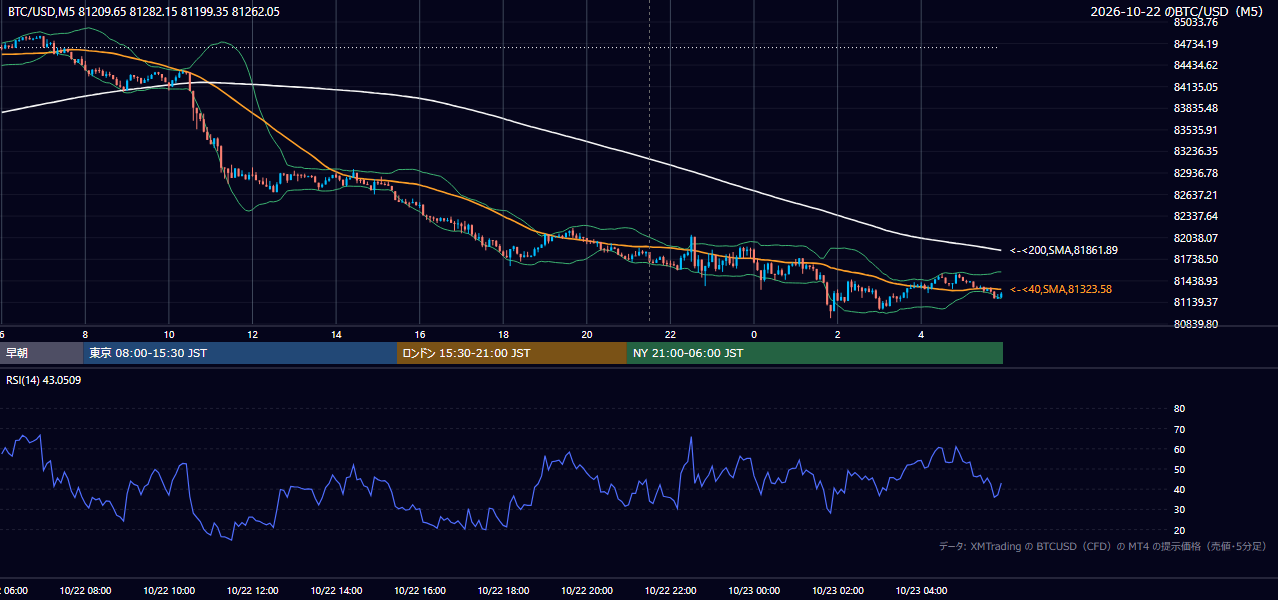
Task: Click bottom date label 10/22 22:00
Action: pos(671,591)
